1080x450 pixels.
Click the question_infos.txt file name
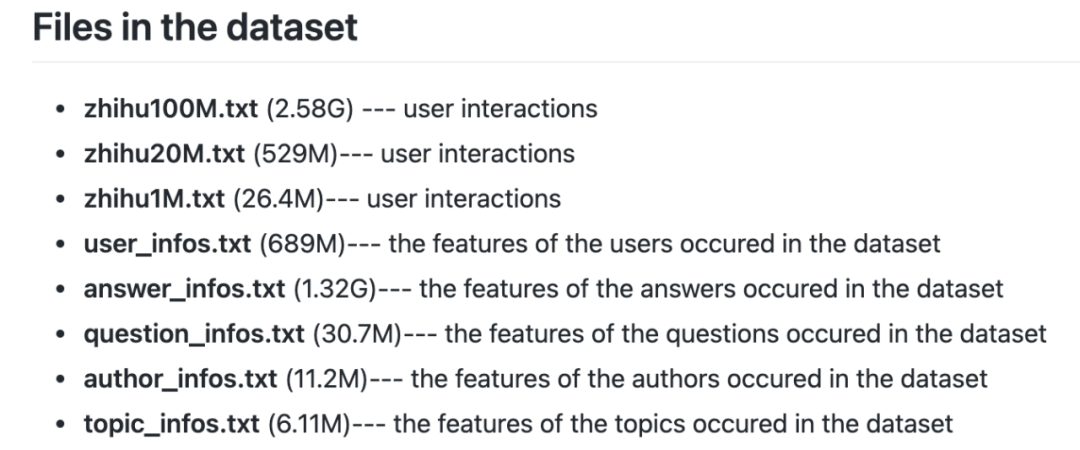(x=194, y=334)
